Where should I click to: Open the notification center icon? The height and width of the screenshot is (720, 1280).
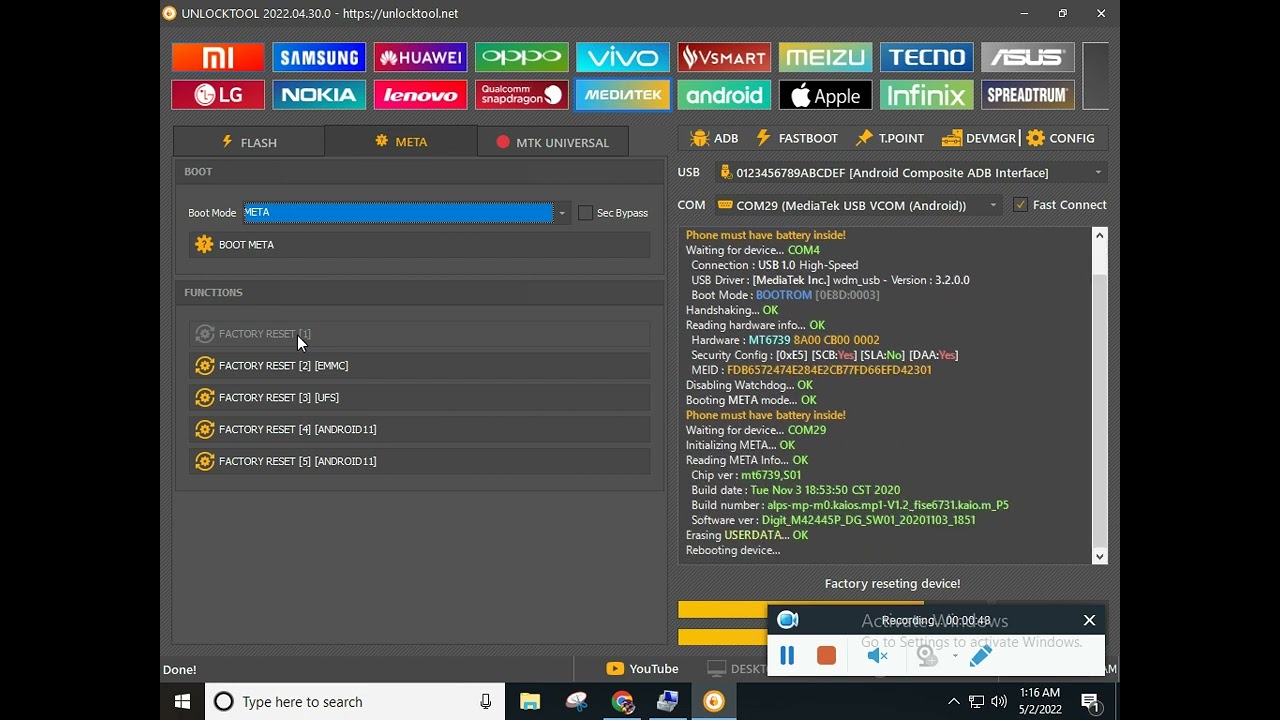(1091, 702)
